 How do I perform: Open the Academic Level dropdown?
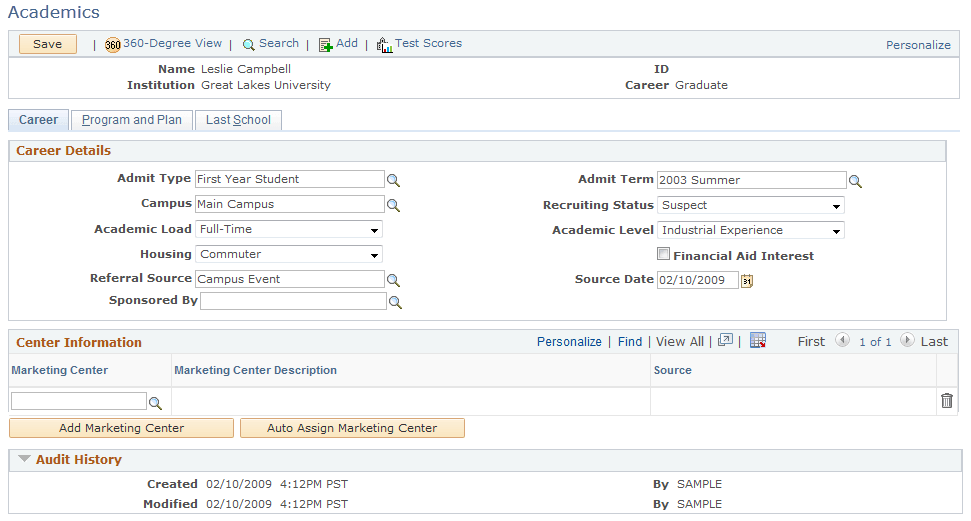(x=751, y=230)
